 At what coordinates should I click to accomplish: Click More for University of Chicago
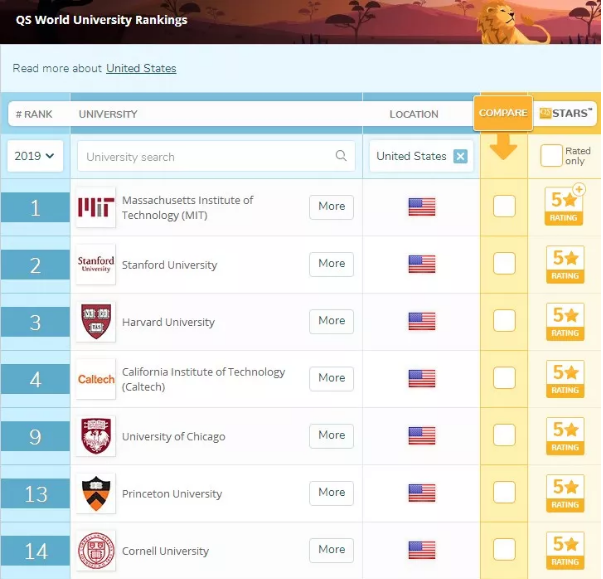click(331, 436)
